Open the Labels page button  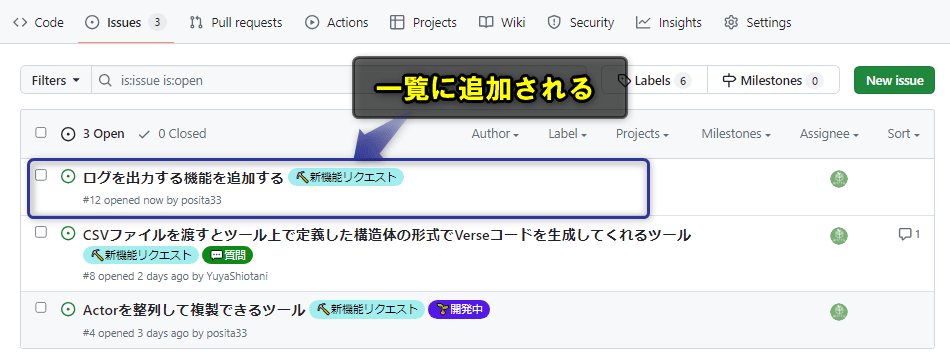654,80
